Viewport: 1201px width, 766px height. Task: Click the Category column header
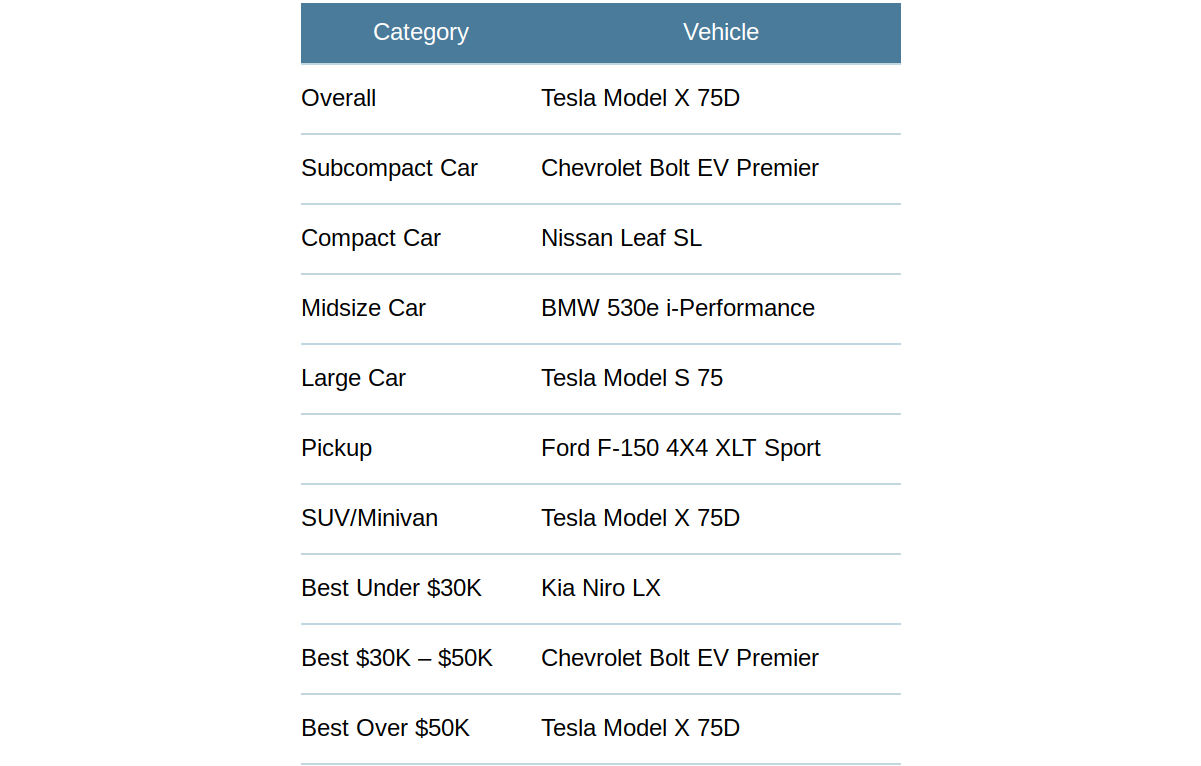(x=421, y=32)
